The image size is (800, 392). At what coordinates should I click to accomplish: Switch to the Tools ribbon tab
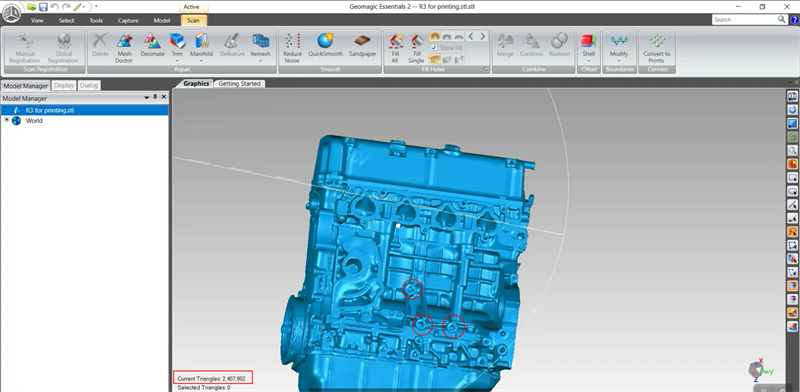96,20
